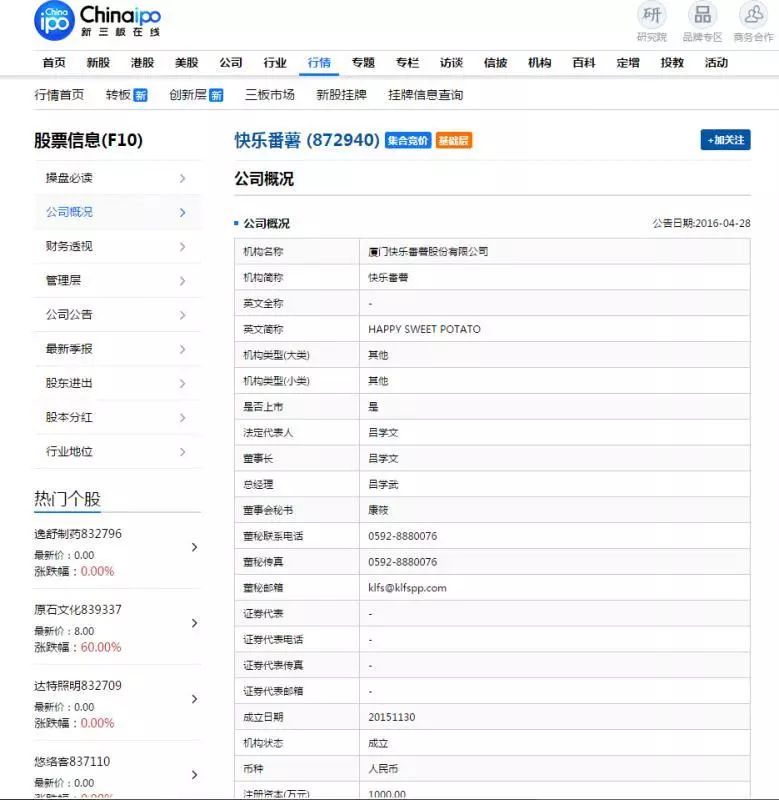Click the email klfs@klfspp.com
The height and width of the screenshot is (800, 779).
[407, 588]
